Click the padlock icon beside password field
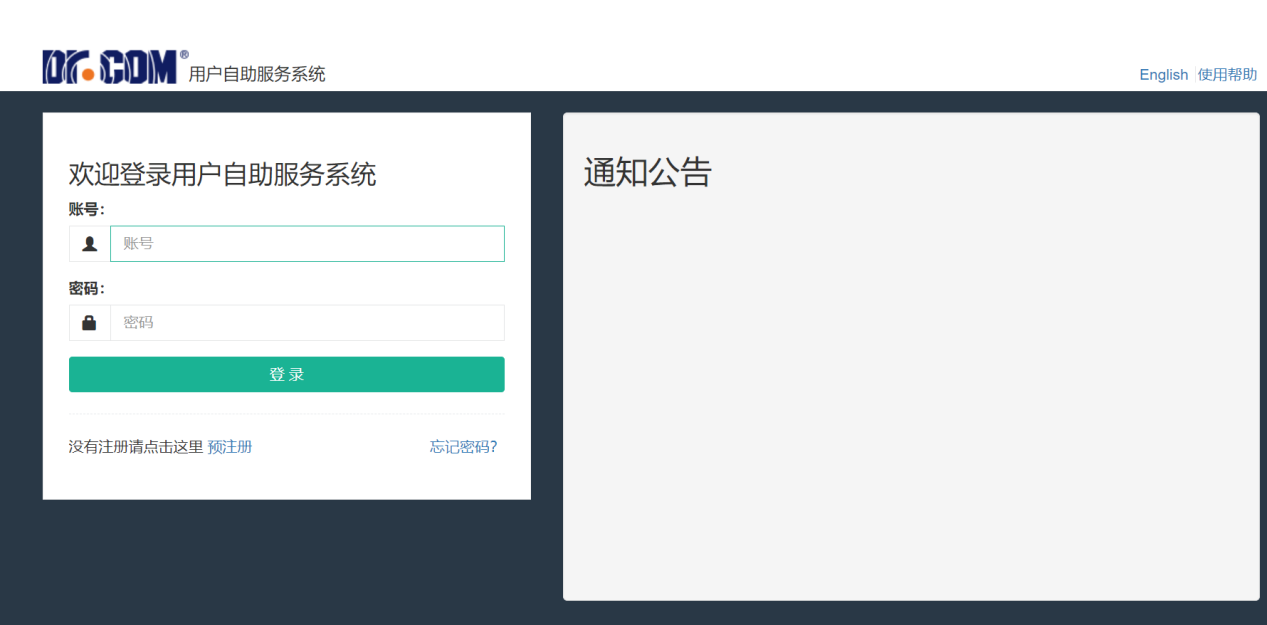This screenshot has width=1267, height=625. [x=89, y=323]
